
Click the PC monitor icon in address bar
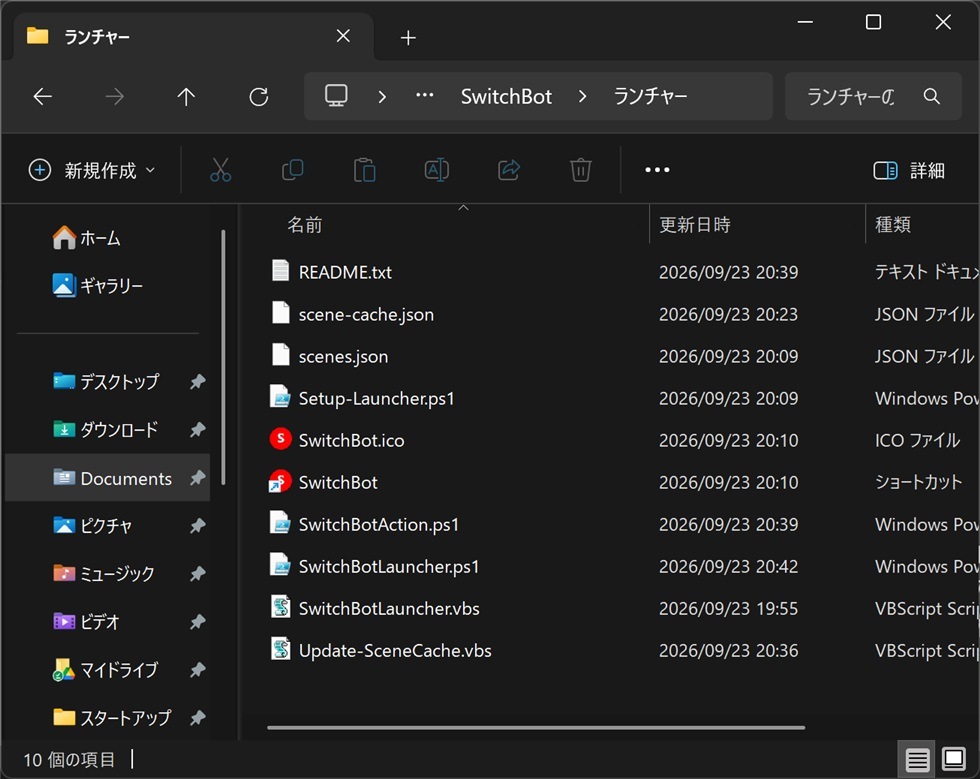click(336, 96)
